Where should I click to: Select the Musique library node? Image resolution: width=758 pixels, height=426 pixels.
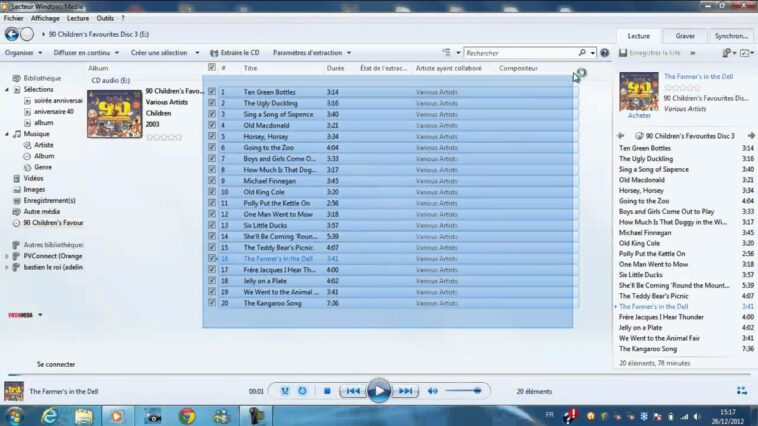pyautogui.click(x=36, y=134)
